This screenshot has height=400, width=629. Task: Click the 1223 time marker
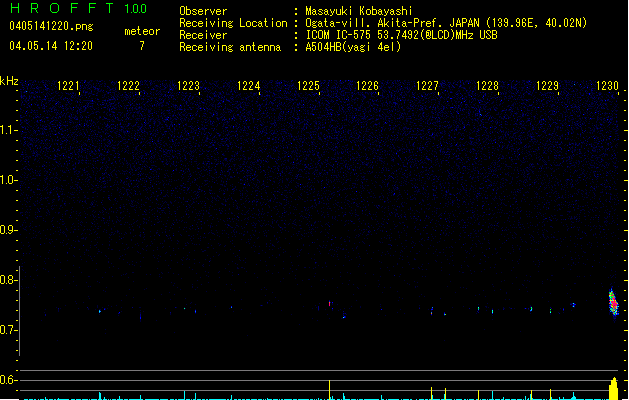(188, 86)
